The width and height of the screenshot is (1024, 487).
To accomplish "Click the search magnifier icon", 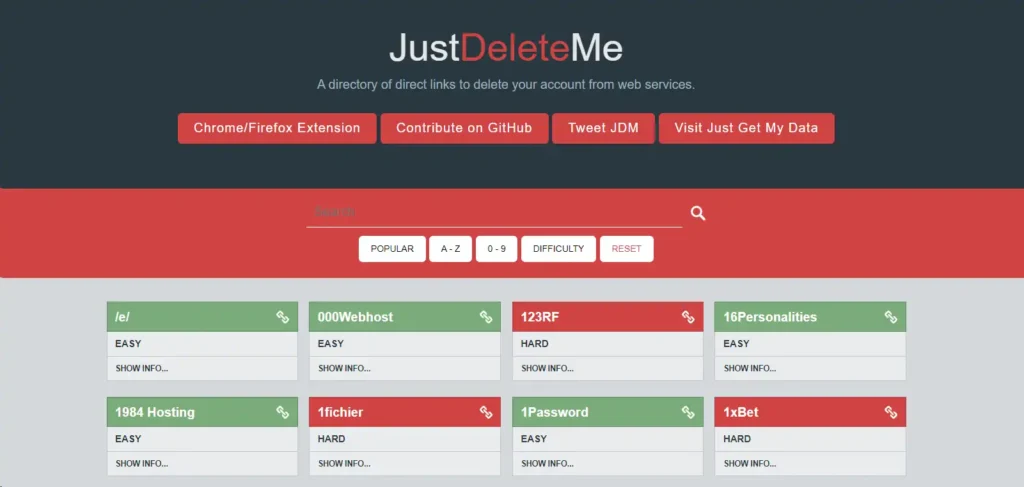I will click(698, 213).
